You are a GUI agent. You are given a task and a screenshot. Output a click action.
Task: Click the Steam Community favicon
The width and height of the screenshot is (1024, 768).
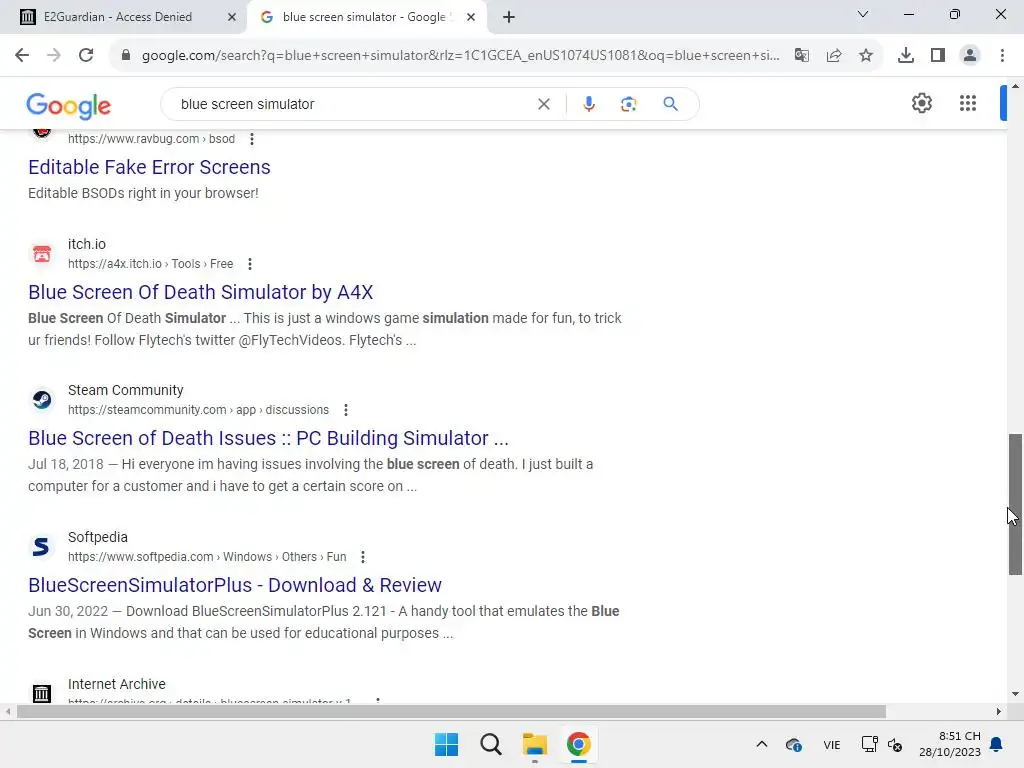(42, 400)
